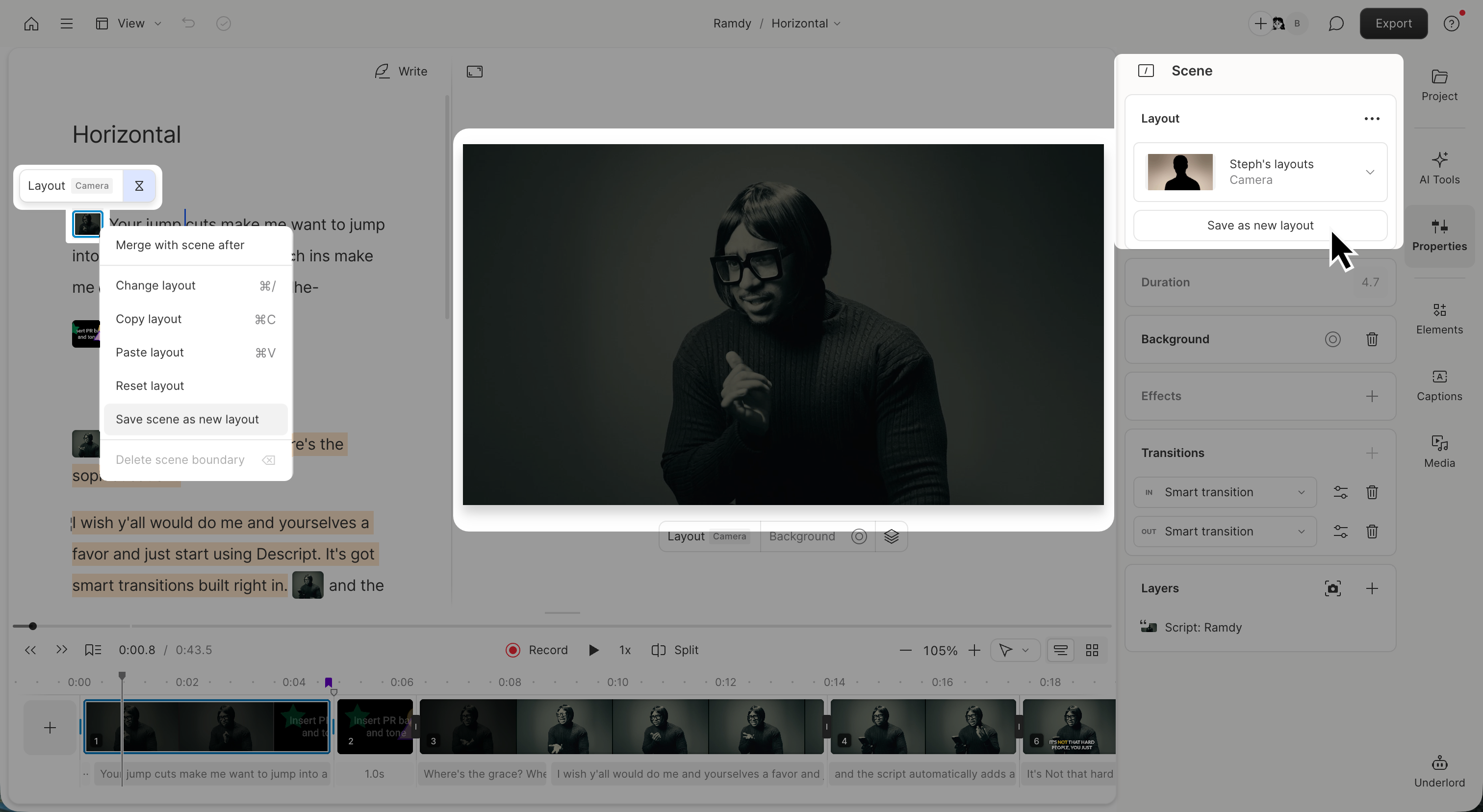Expand Steph's layouts Camera dropdown
This screenshot has height=812, width=1483.
point(1370,172)
